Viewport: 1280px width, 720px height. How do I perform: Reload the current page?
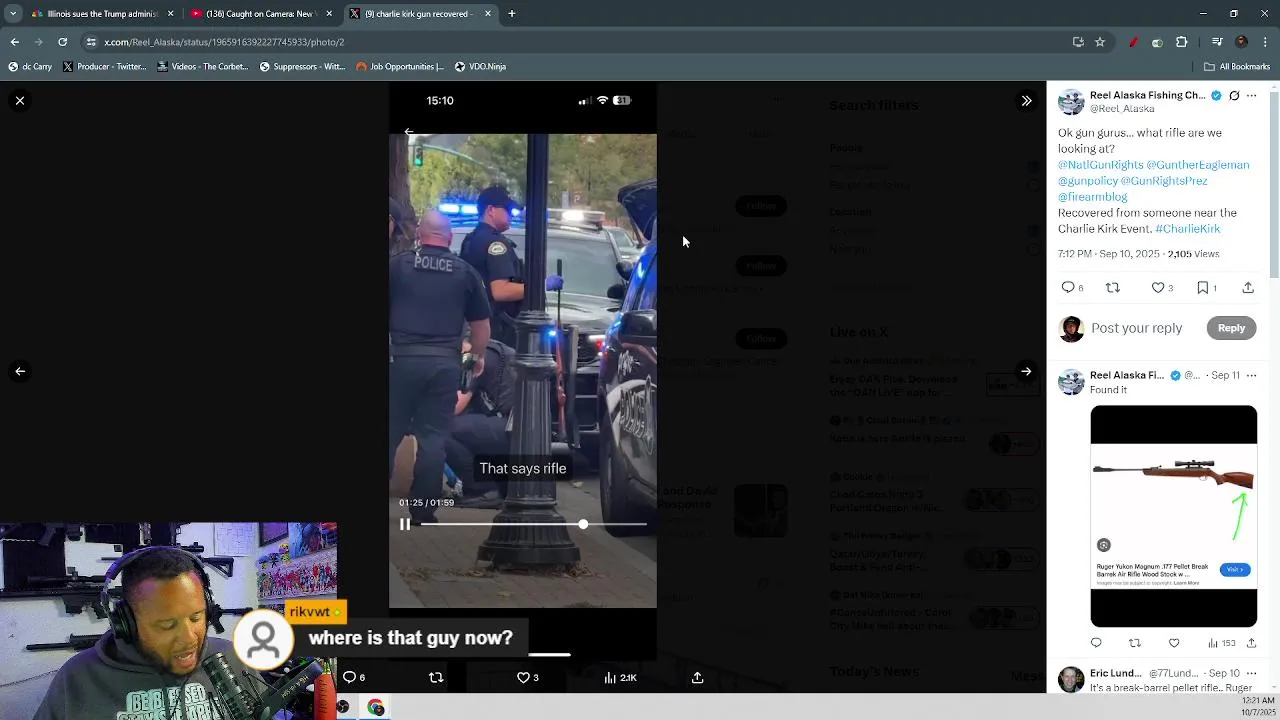62,42
